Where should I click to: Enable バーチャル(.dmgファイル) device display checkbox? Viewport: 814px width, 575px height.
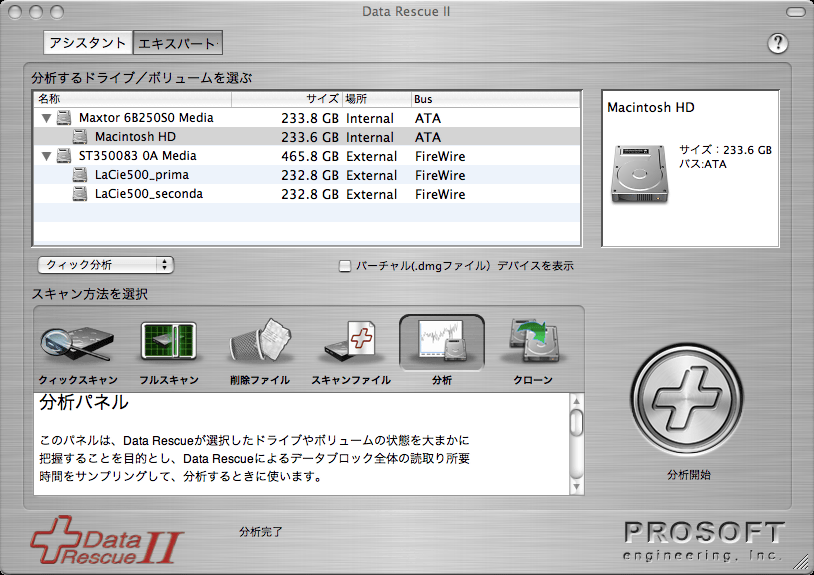[x=345, y=266]
